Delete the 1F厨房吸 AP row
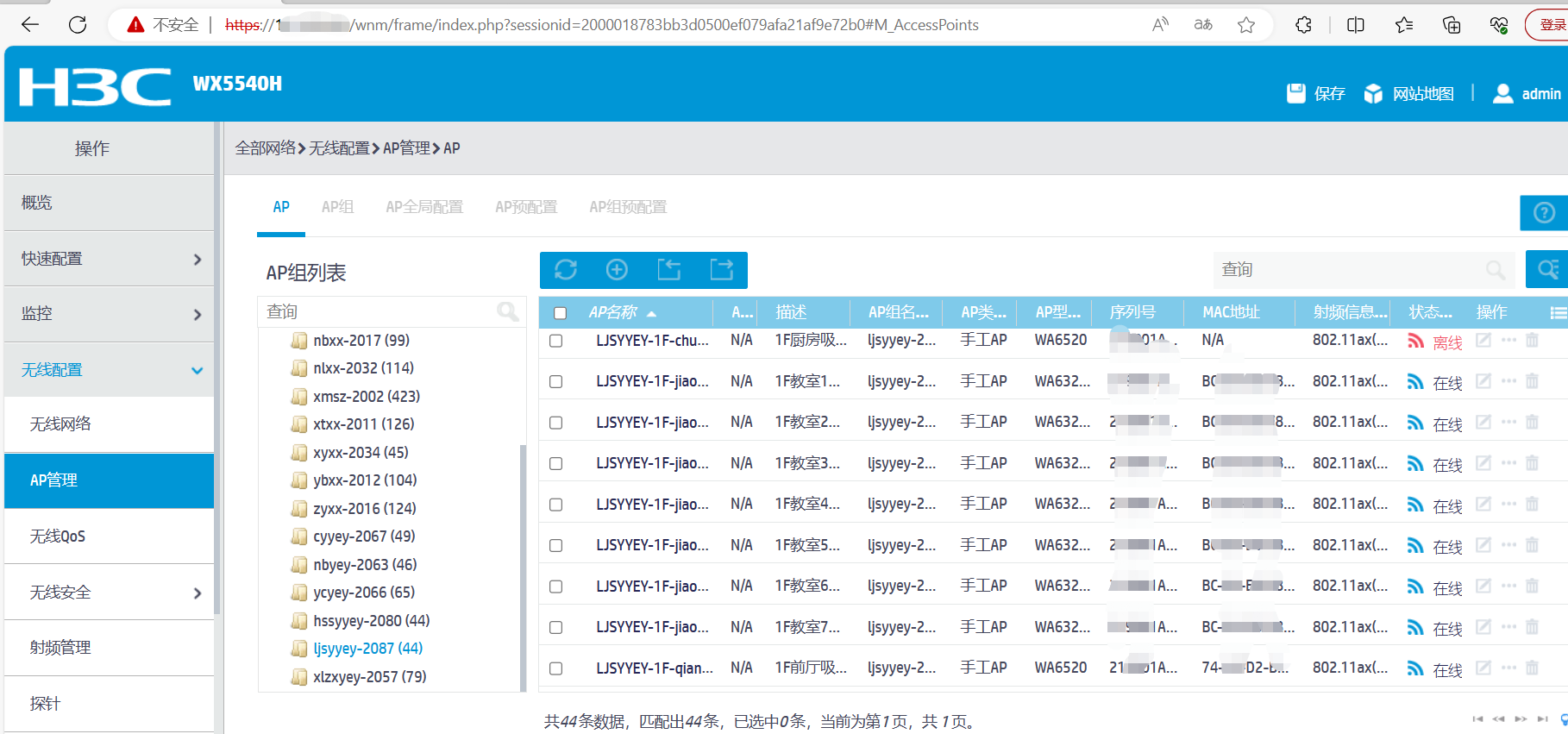This screenshot has height=734, width=1568. coord(1532,341)
